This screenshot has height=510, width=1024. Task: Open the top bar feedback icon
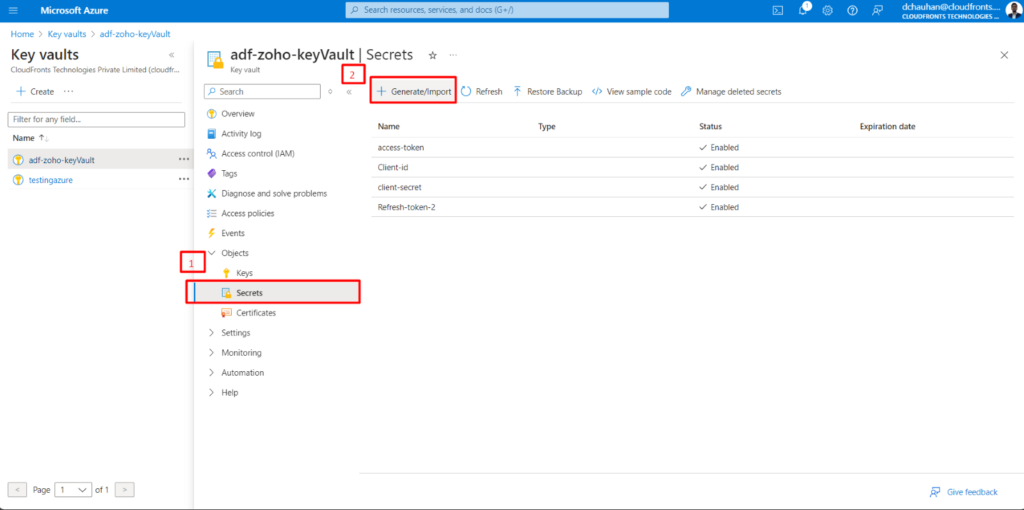878,10
